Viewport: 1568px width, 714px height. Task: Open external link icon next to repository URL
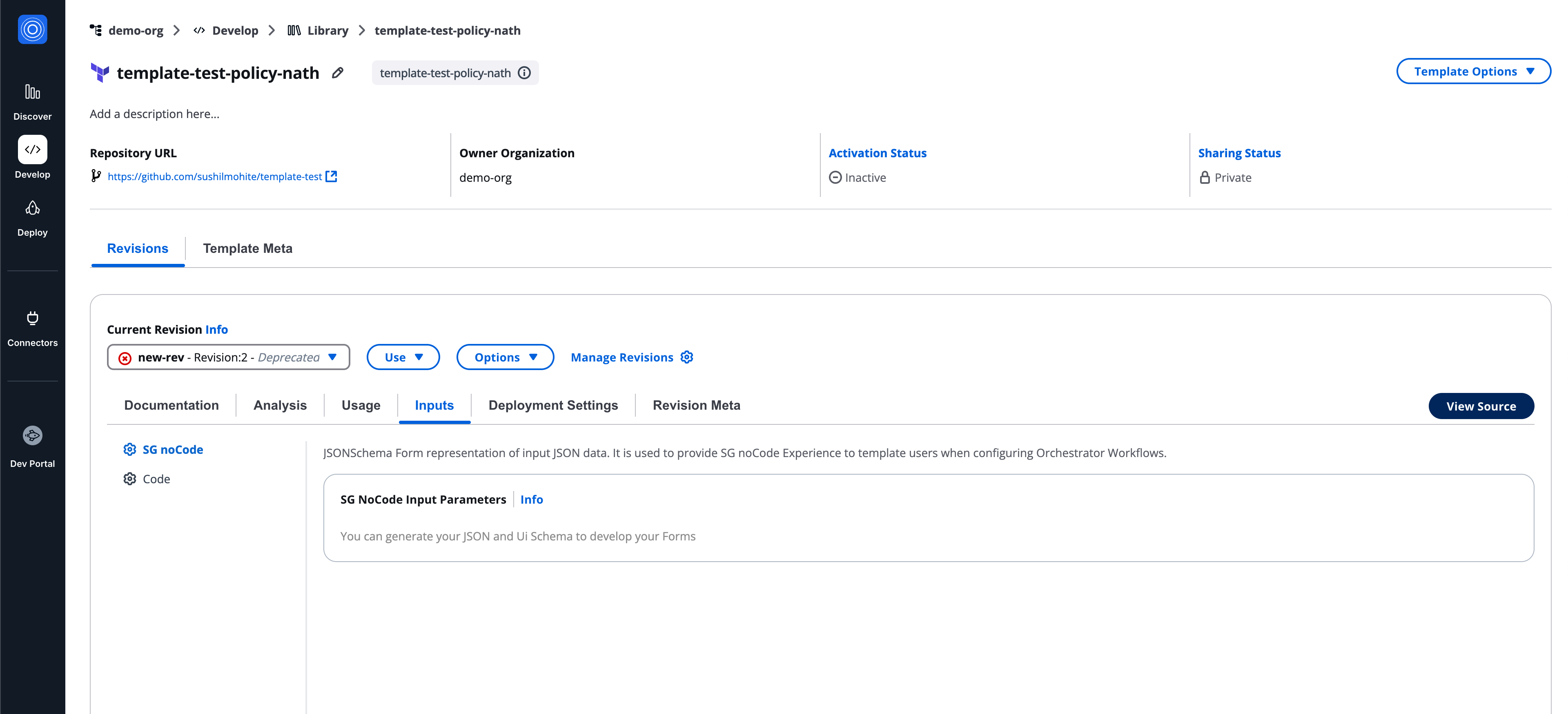point(331,176)
